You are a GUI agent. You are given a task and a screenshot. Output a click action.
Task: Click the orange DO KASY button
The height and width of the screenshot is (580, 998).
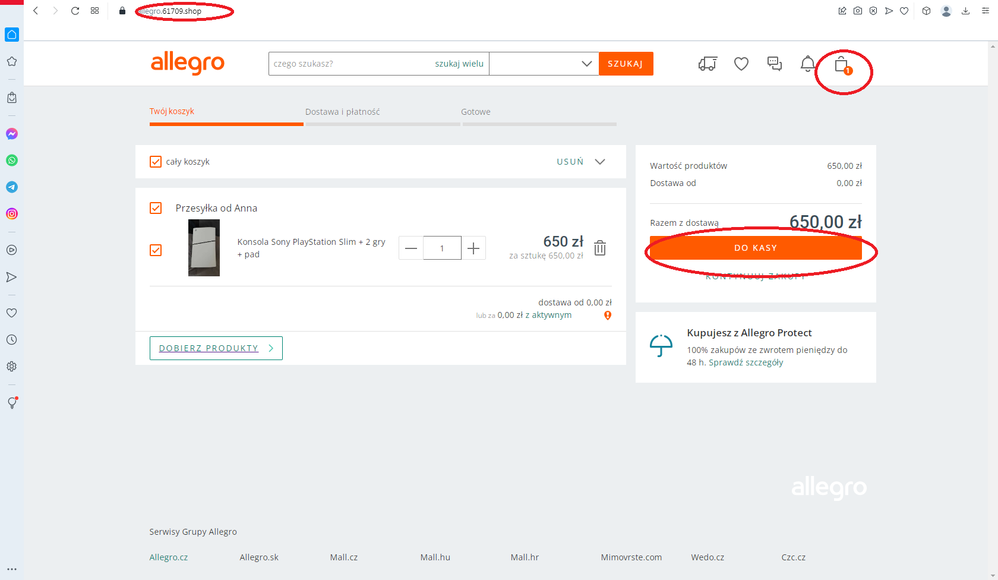pos(756,248)
